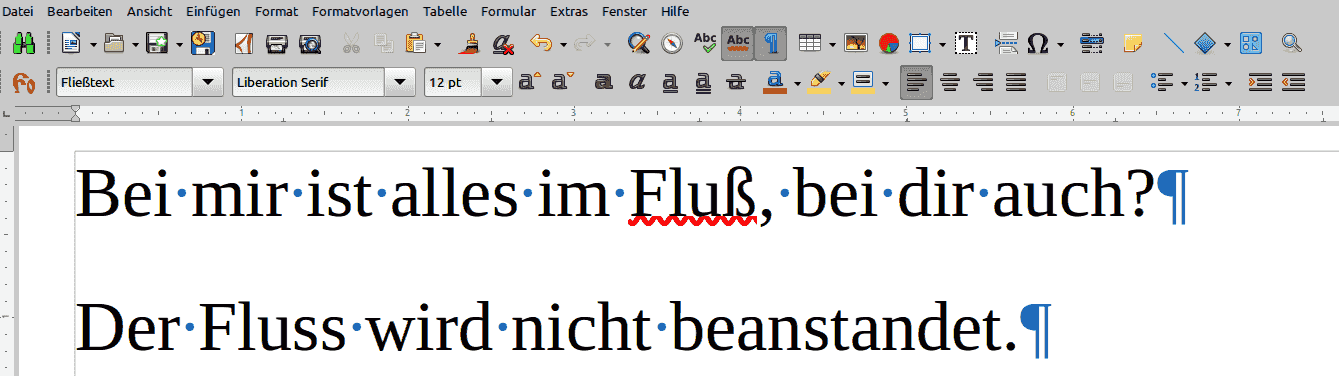Insert a field or hyperlink icon
The image size is (1339, 376).
coord(1092,43)
